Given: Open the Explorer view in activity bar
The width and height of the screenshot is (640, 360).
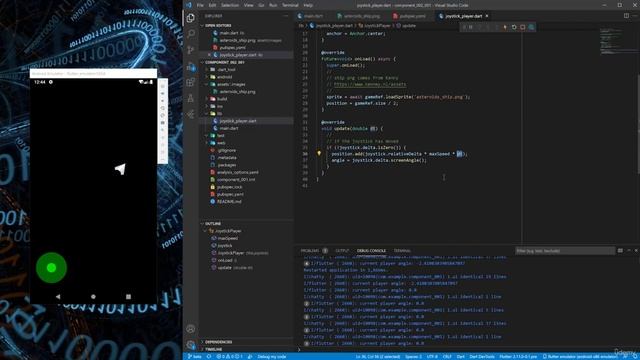Looking at the screenshot, I should pos(191,18).
